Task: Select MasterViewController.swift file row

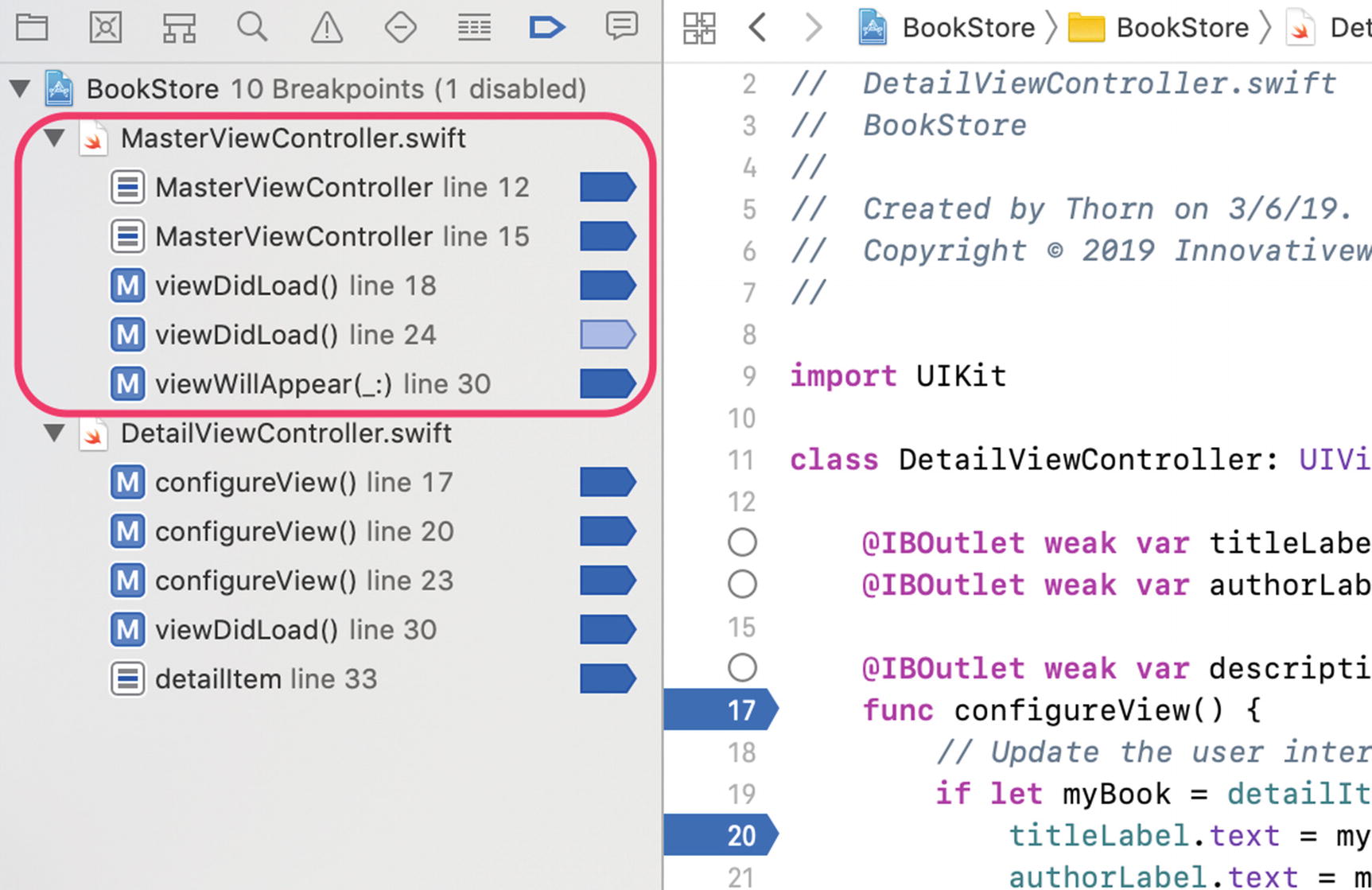Action: 331,138
